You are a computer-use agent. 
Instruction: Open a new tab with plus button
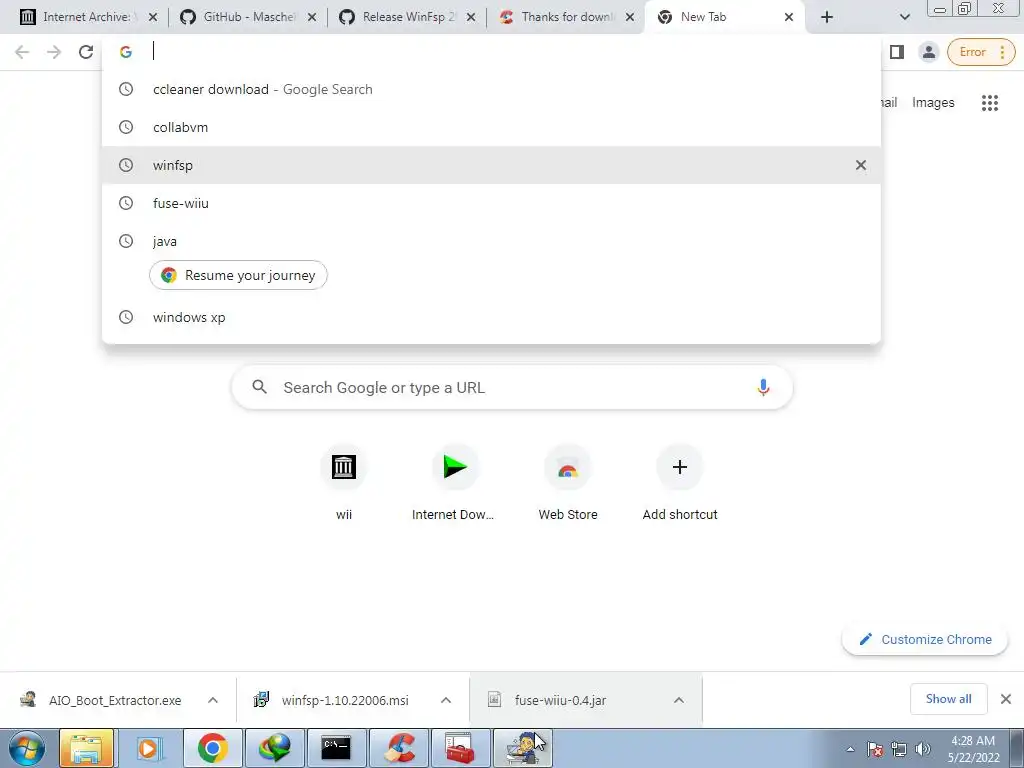click(827, 17)
